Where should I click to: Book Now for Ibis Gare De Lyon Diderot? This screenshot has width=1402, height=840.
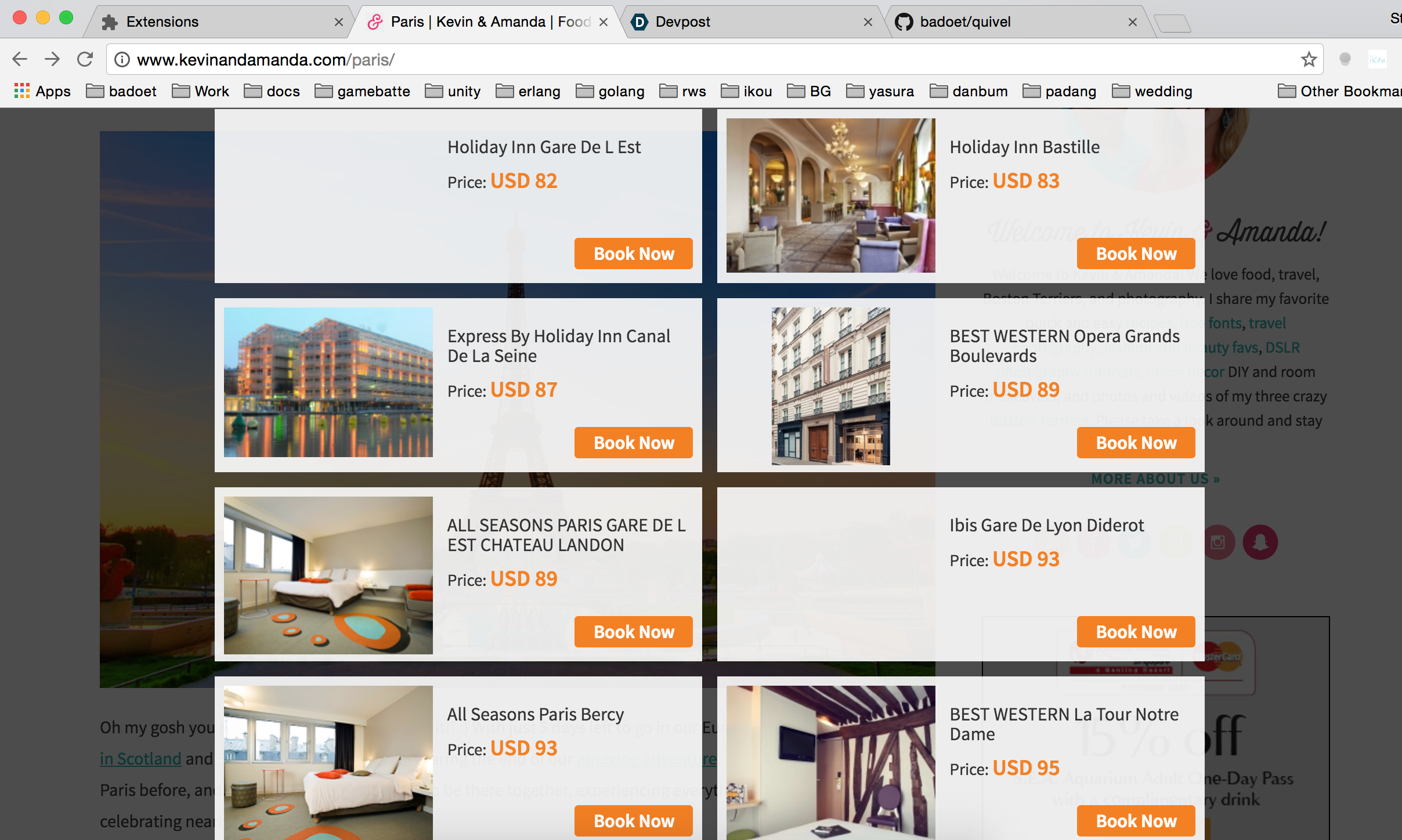point(1136,632)
